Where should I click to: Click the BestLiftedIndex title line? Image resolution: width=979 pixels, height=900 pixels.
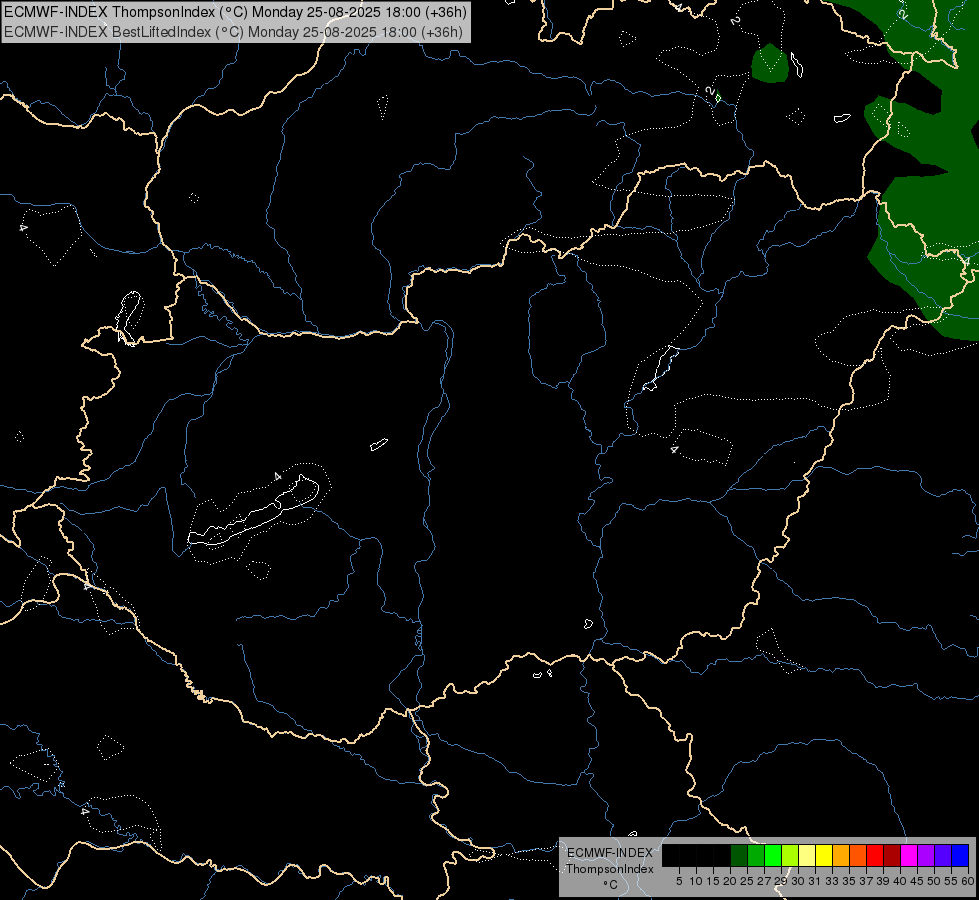tap(234, 31)
